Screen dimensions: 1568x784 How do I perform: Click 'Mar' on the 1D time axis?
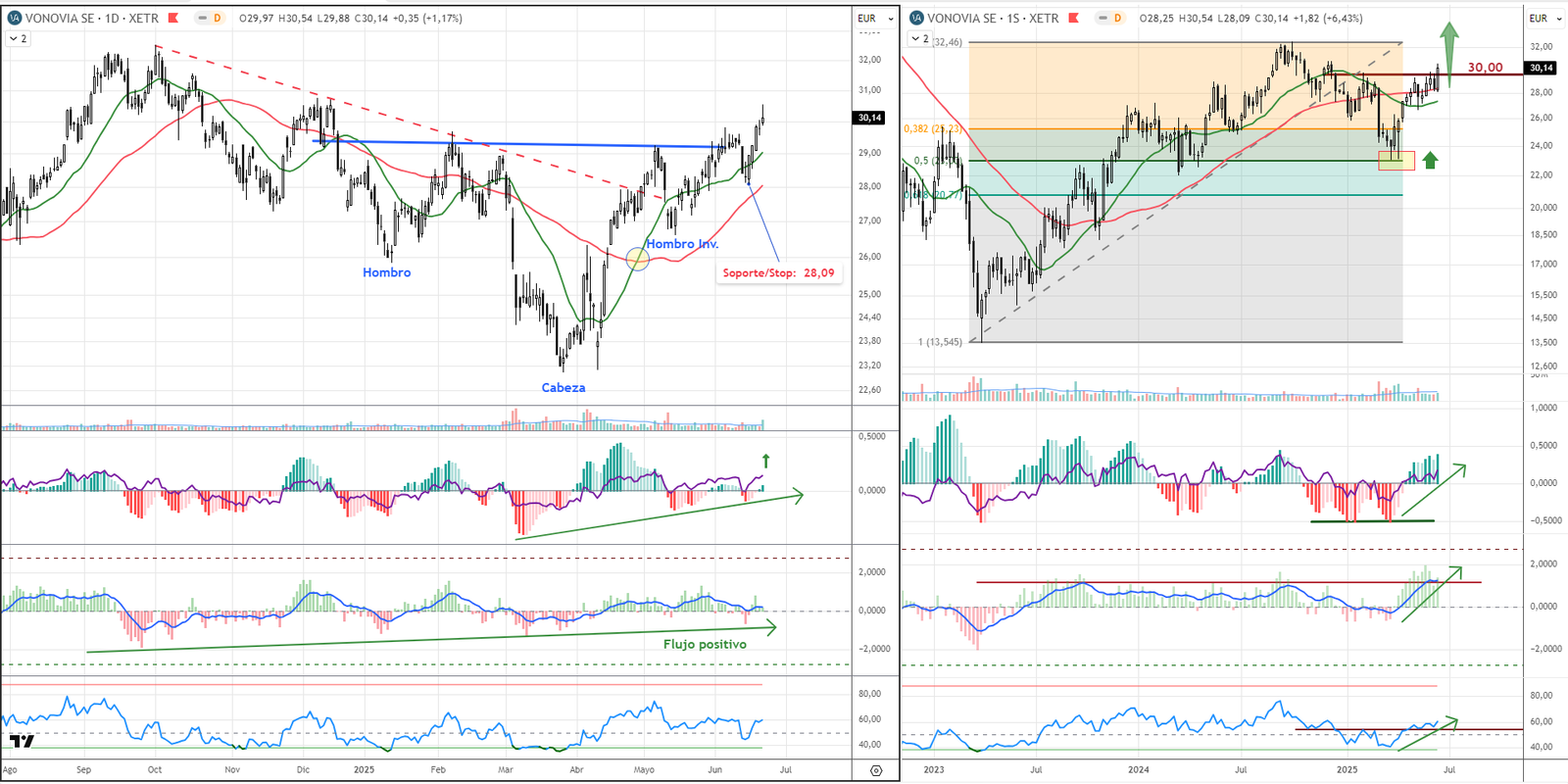[506, 770]
